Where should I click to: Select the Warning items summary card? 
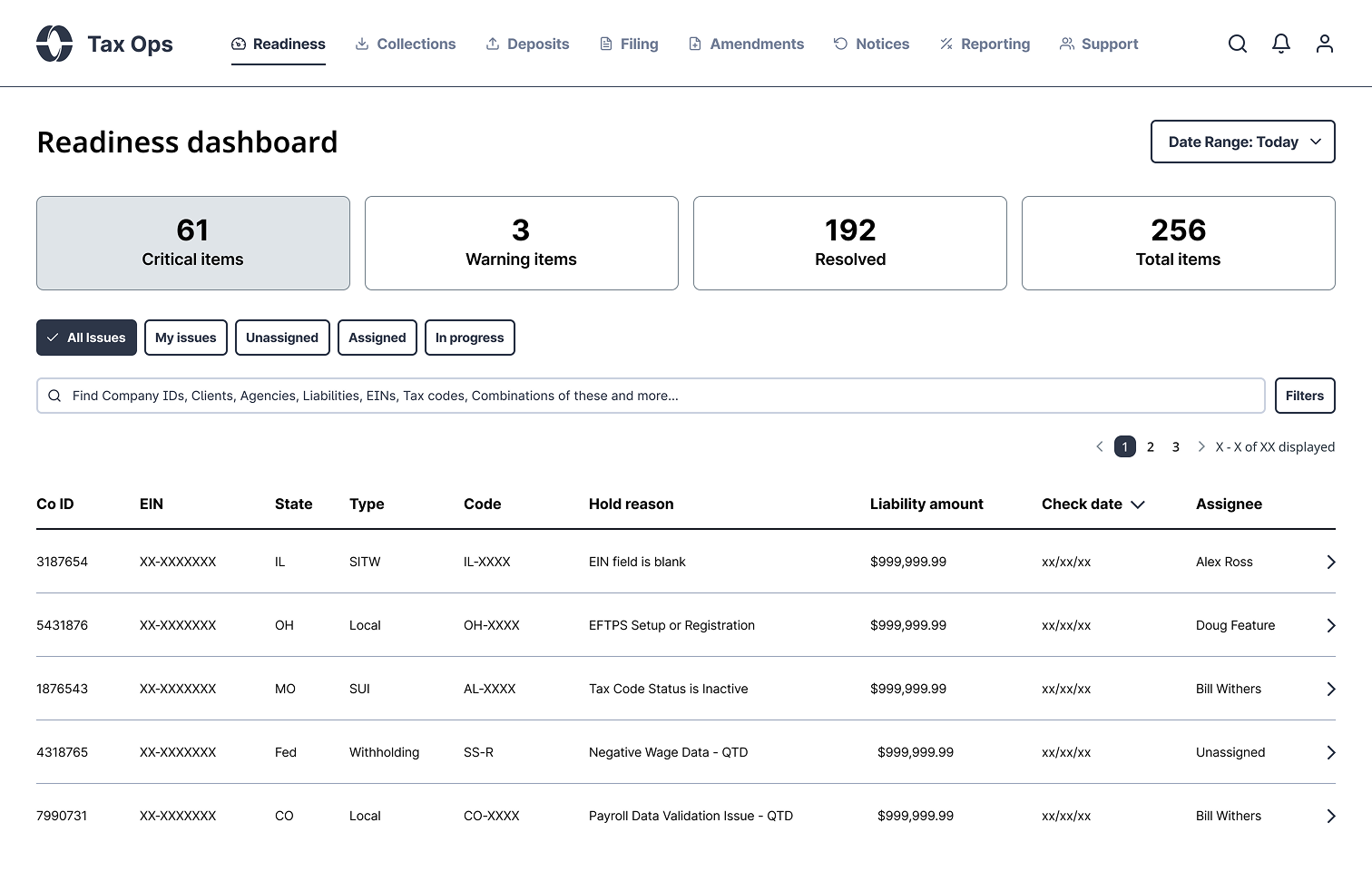tap(521, 243)
